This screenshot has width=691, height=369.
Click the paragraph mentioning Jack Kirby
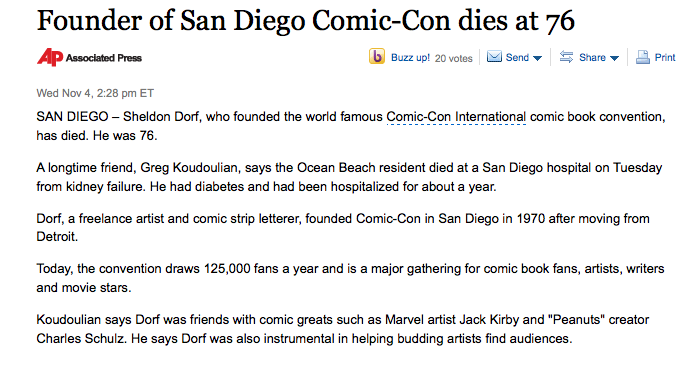coord(342,329)
